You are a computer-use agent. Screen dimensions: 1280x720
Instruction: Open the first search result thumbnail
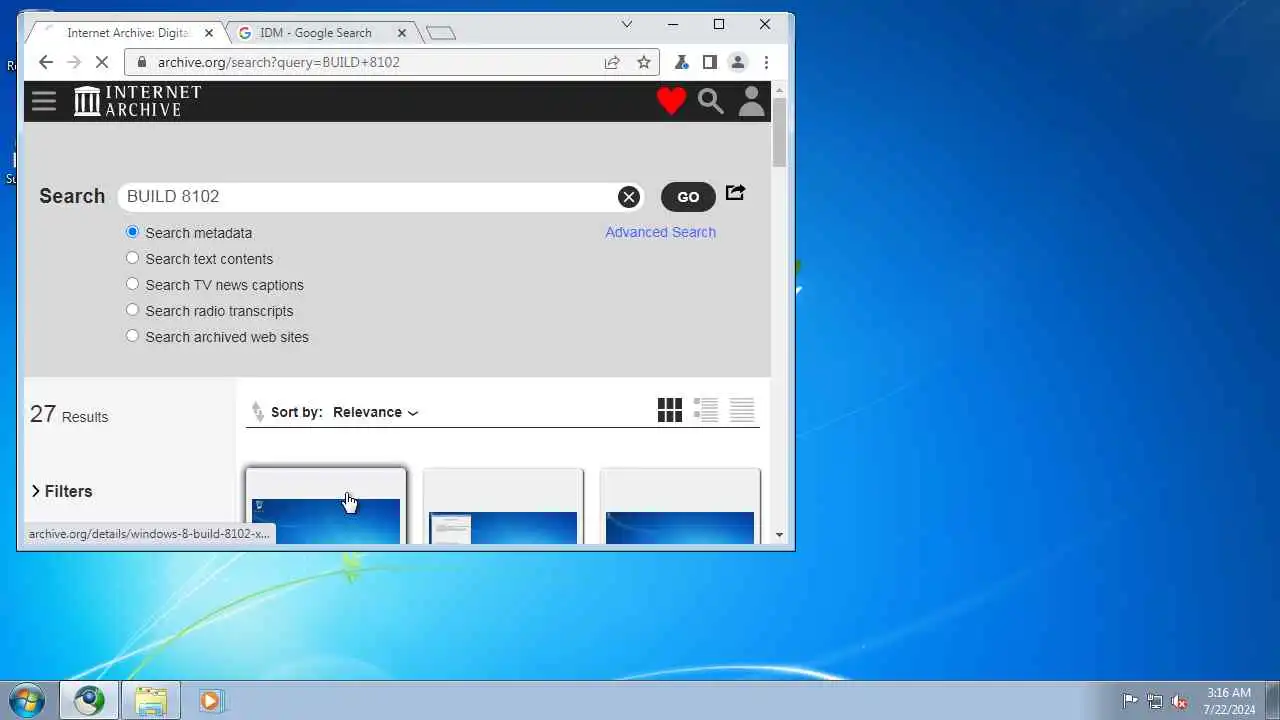(326, 506)
